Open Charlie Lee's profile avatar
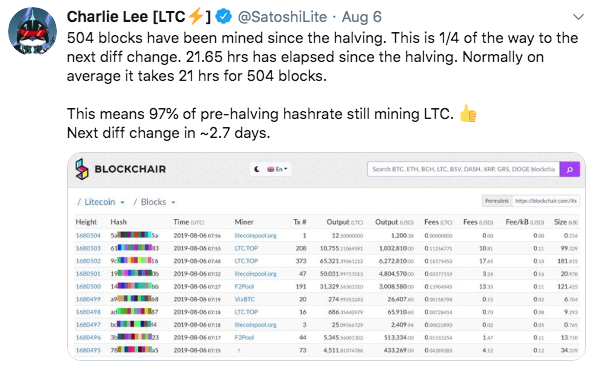594x369 pixels. pos(33,31)
